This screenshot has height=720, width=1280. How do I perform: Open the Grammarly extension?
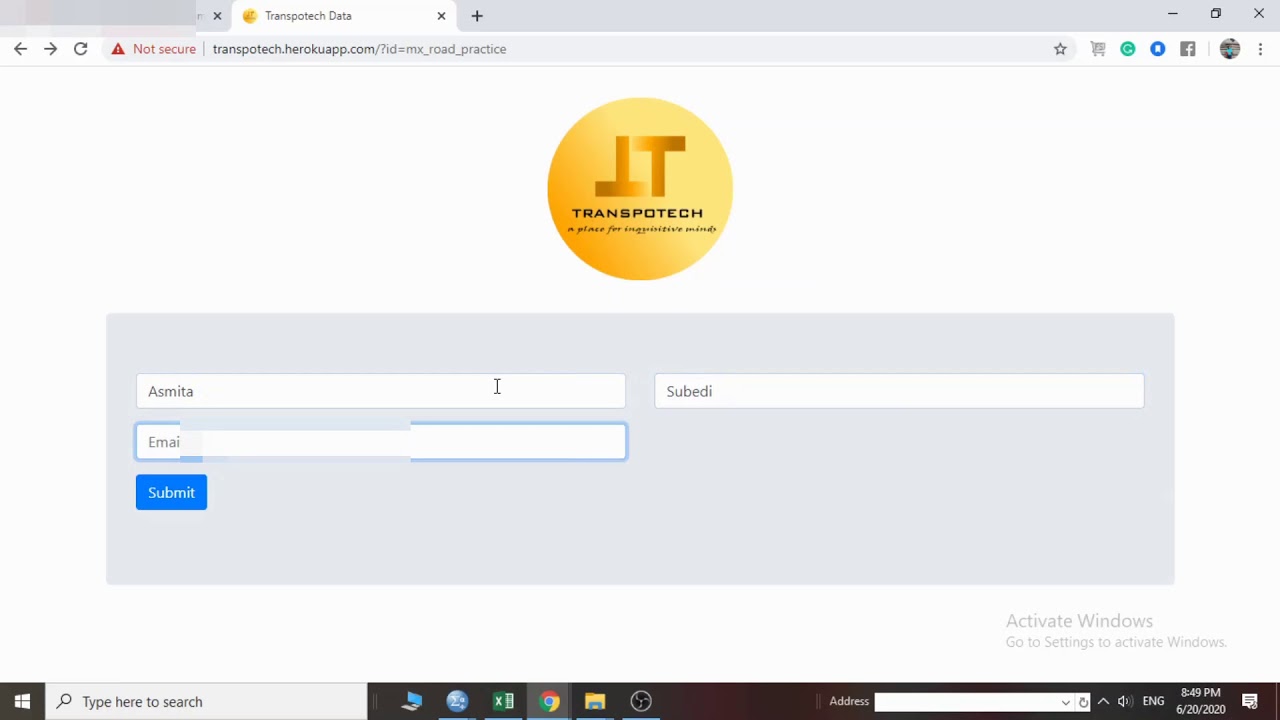[x=1128, y=49]
